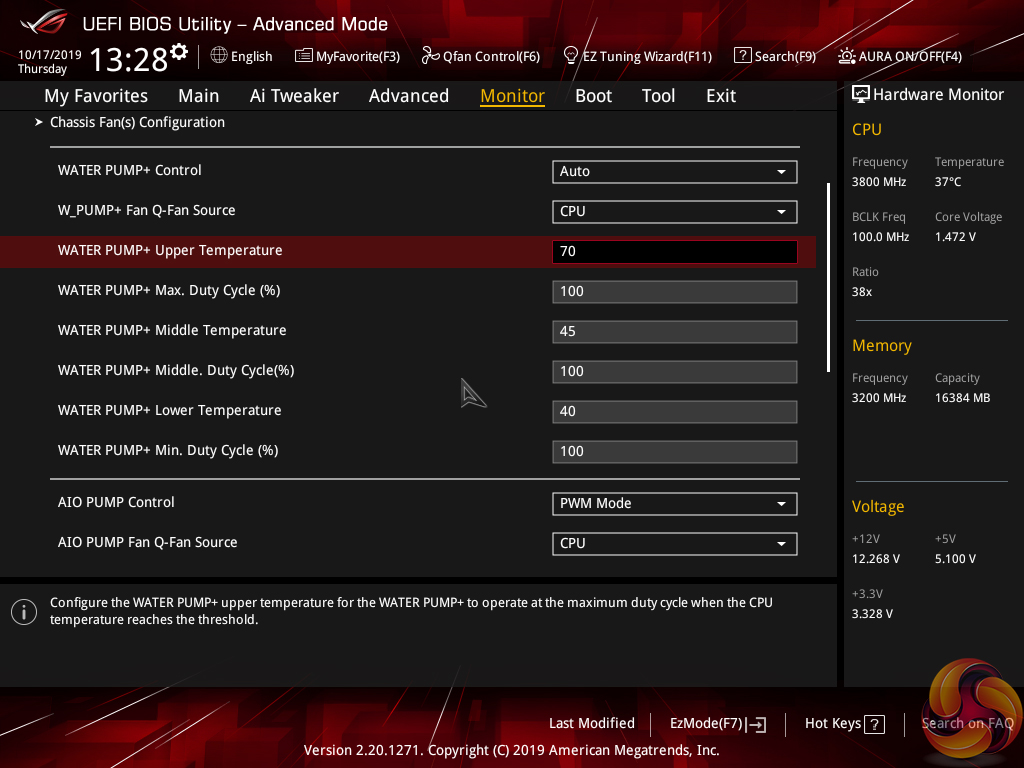Click the Hardware Monitor screen icon

point(861,94)
